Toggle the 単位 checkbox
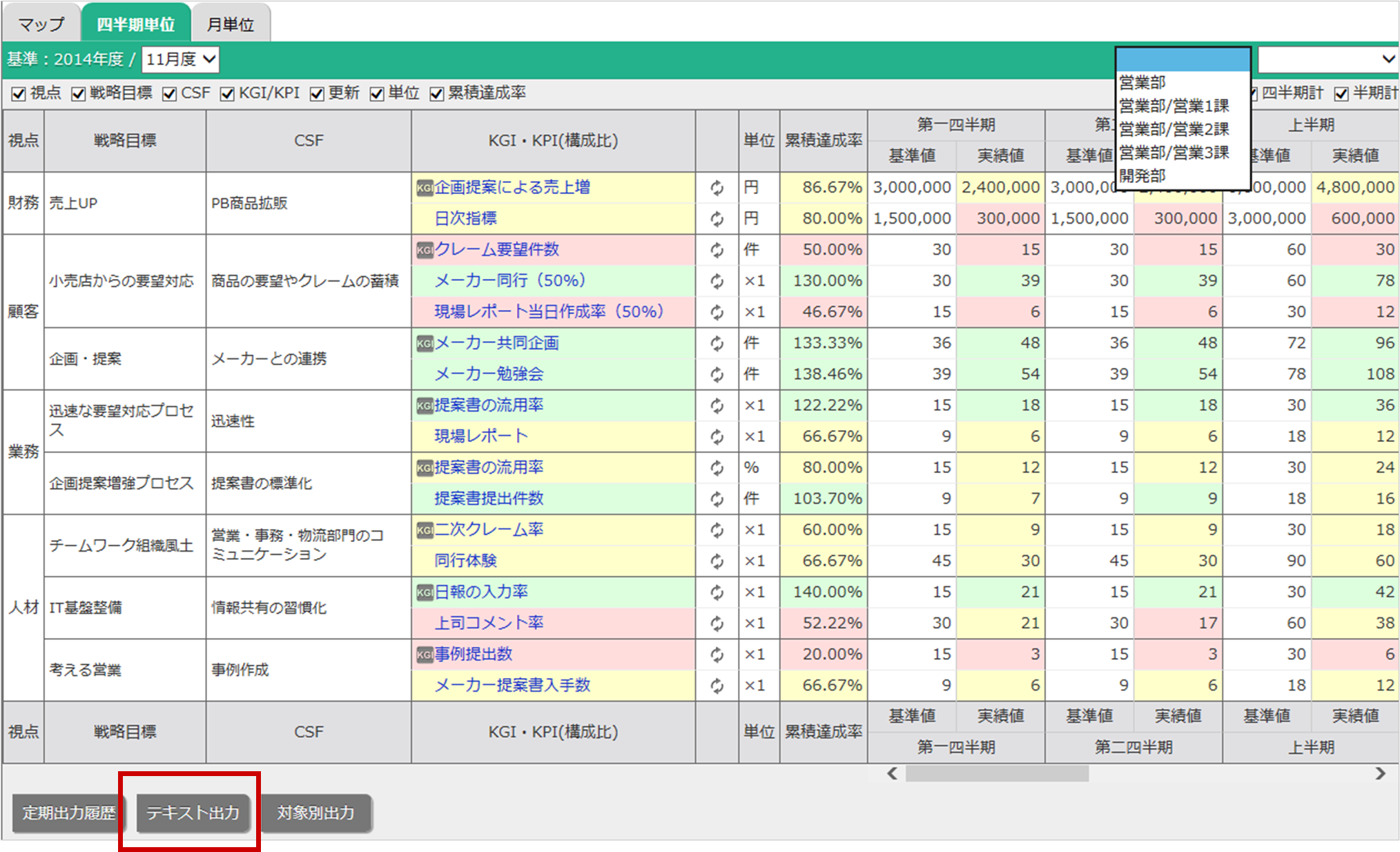The height and width of the screenshot is (852, 1400). (x=376, y=93)
